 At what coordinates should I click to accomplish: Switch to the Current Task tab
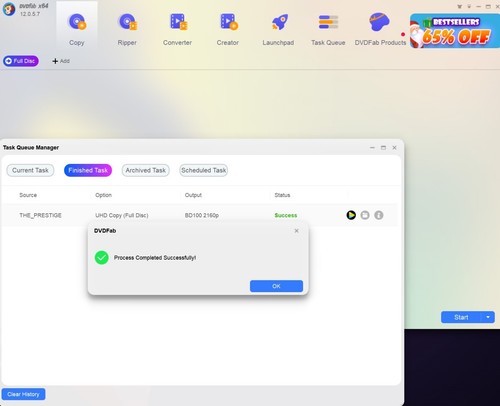click(30, 170)
